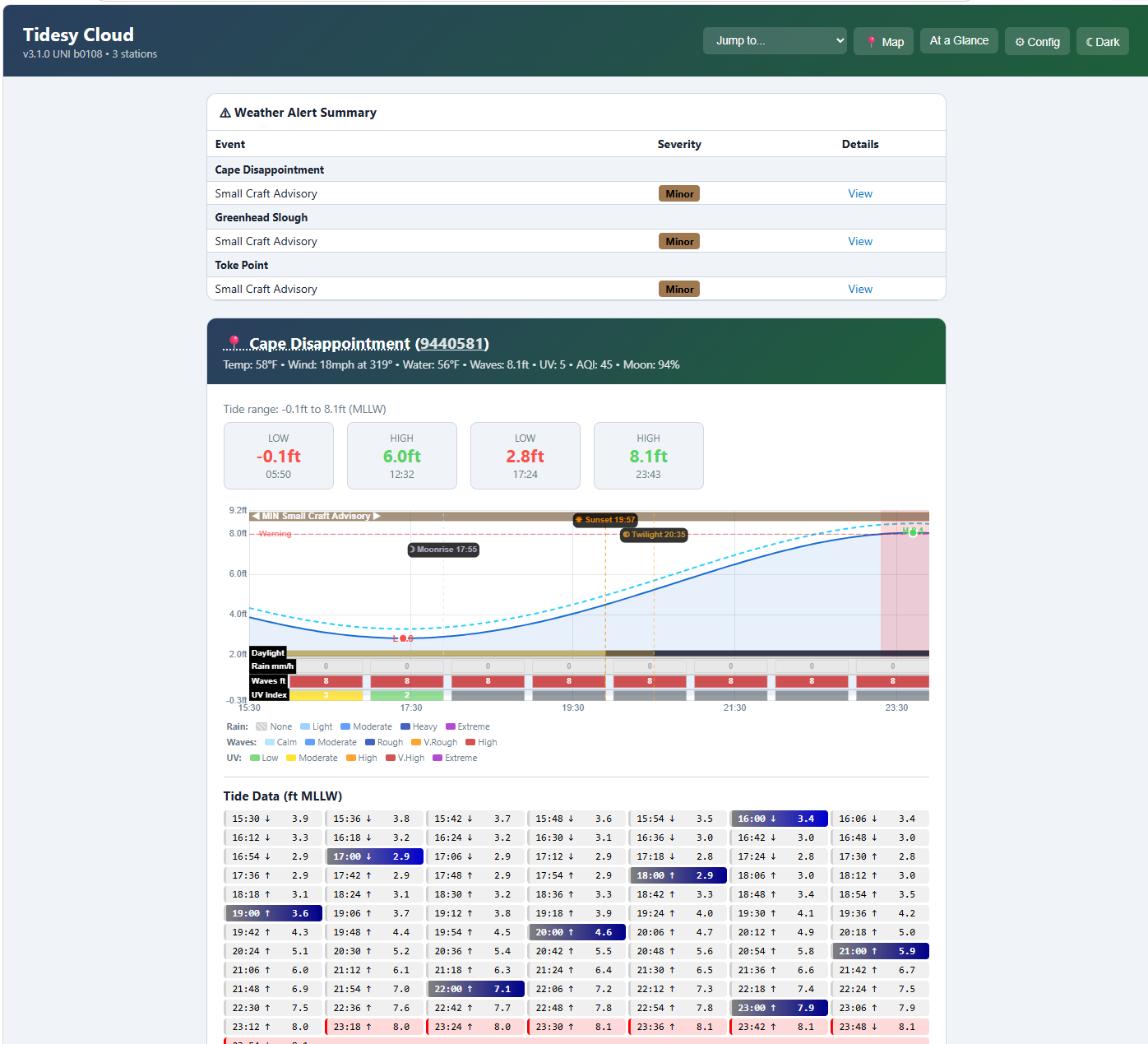
Task: Select the LOW -0.1ft 05:50 tide card
Action: coord(279,456)
